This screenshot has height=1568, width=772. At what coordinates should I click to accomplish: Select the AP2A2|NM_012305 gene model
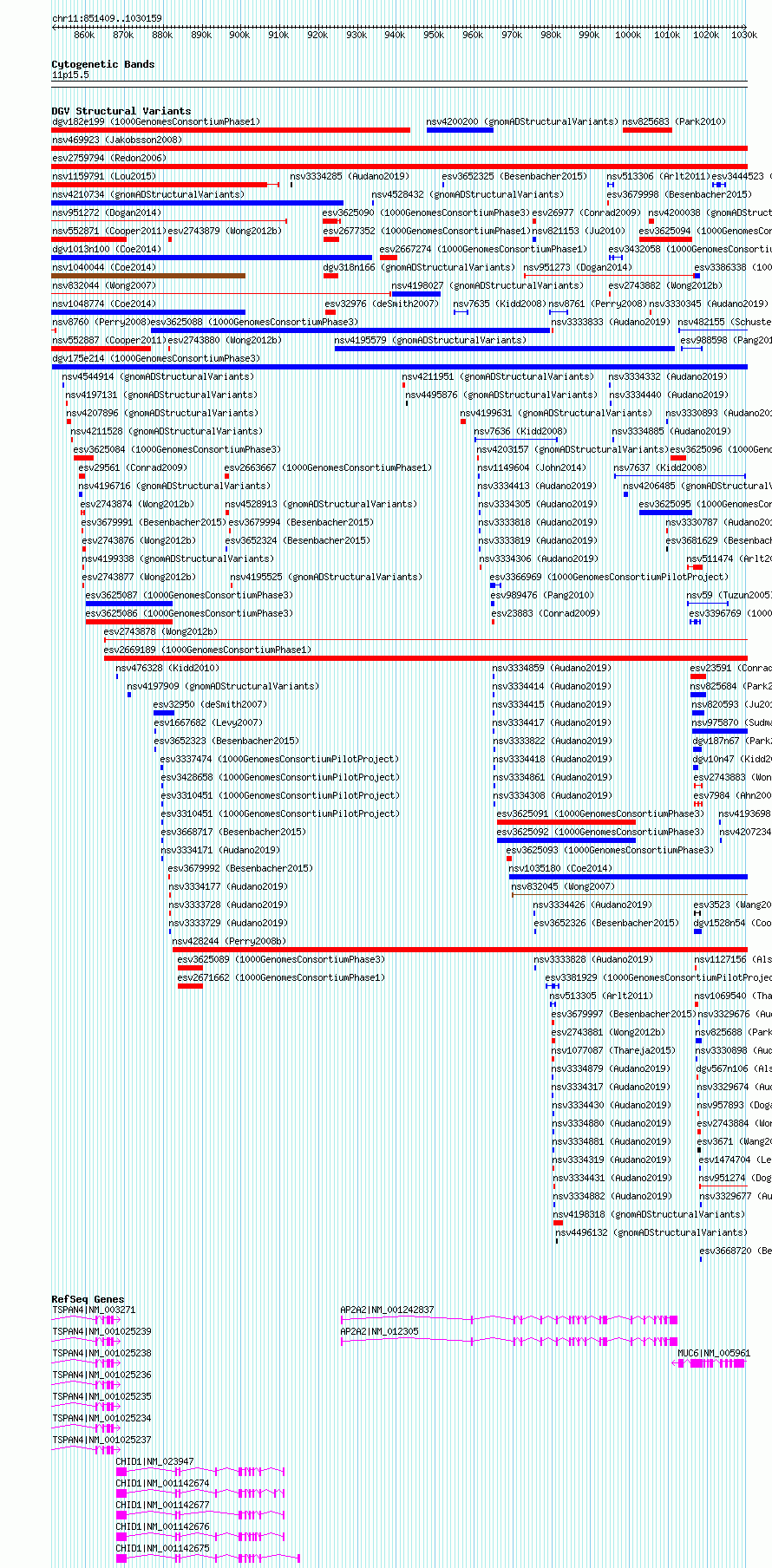(509, 1342)
